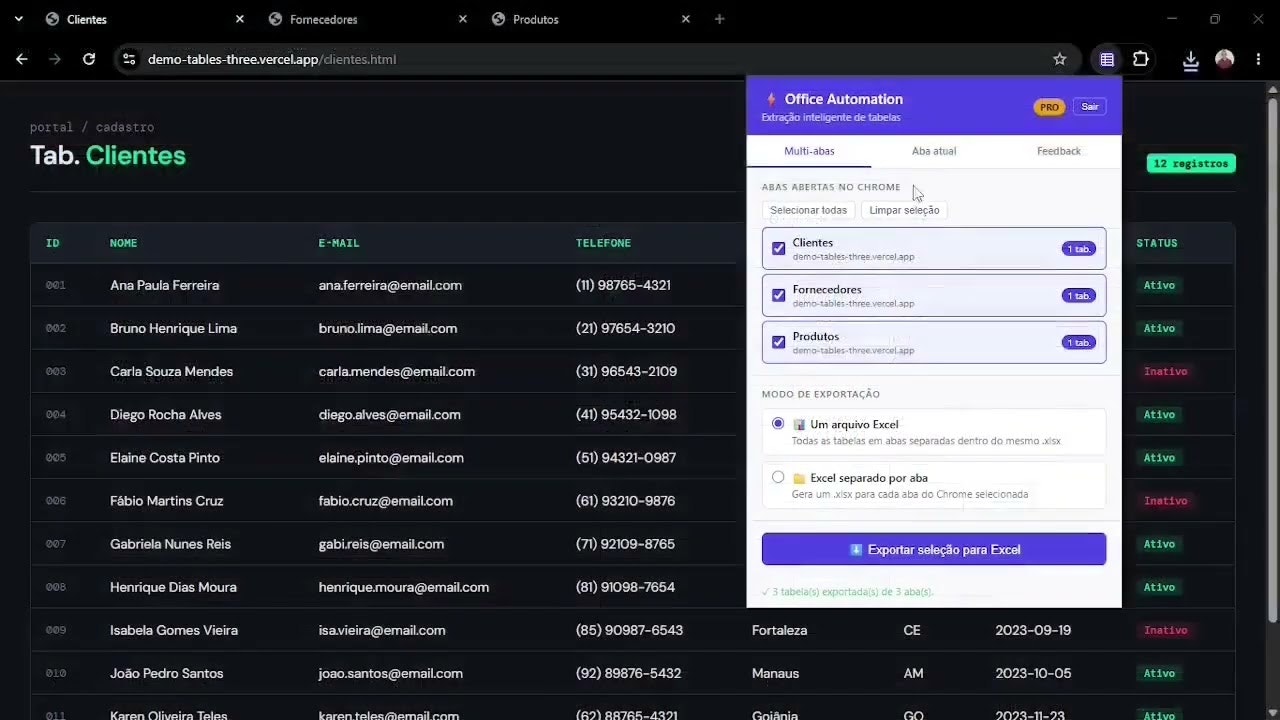Click the city Fortaleza cell
The image size is (1280, 720).
click(x=780, y=630)
